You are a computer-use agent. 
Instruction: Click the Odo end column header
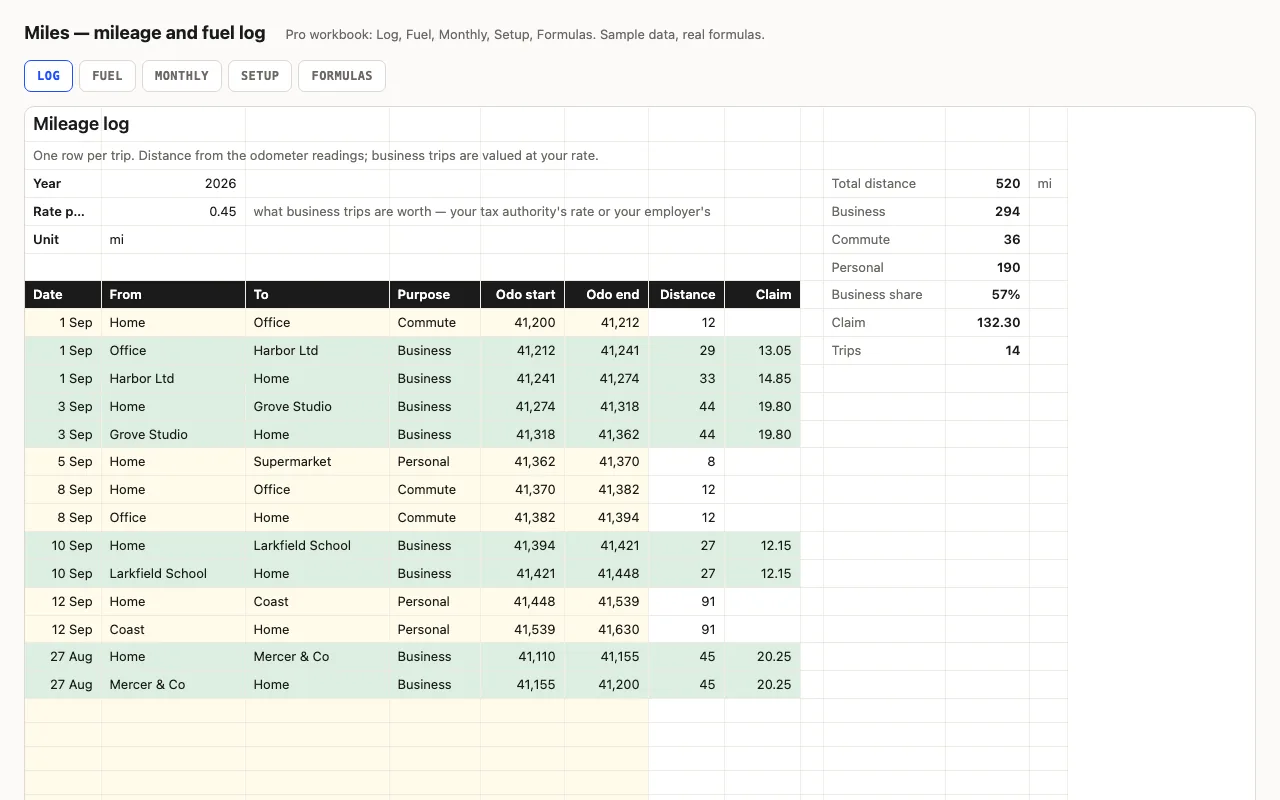pos(607,295)
